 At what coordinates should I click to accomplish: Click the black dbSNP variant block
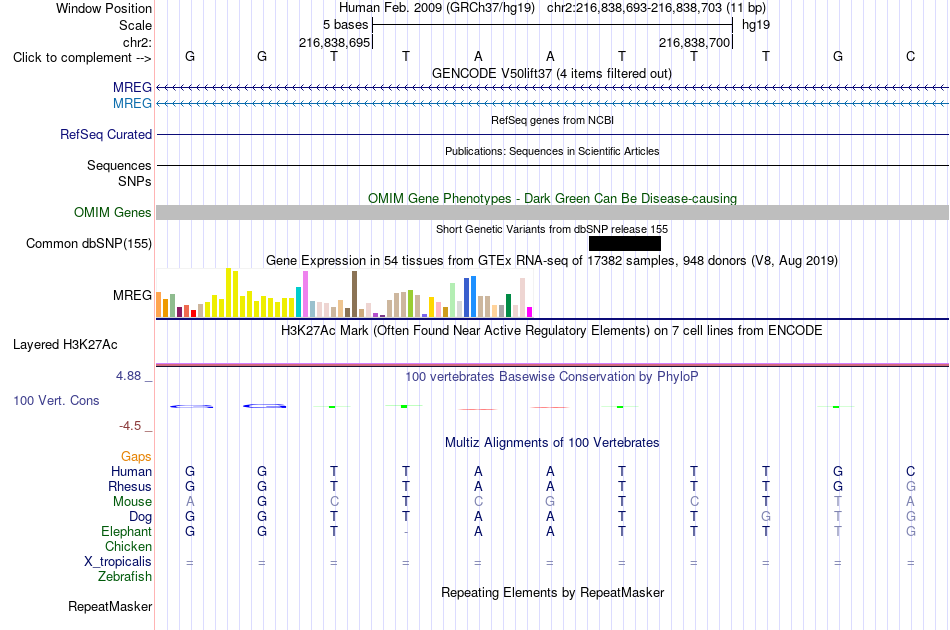click(x=625, y=244)
